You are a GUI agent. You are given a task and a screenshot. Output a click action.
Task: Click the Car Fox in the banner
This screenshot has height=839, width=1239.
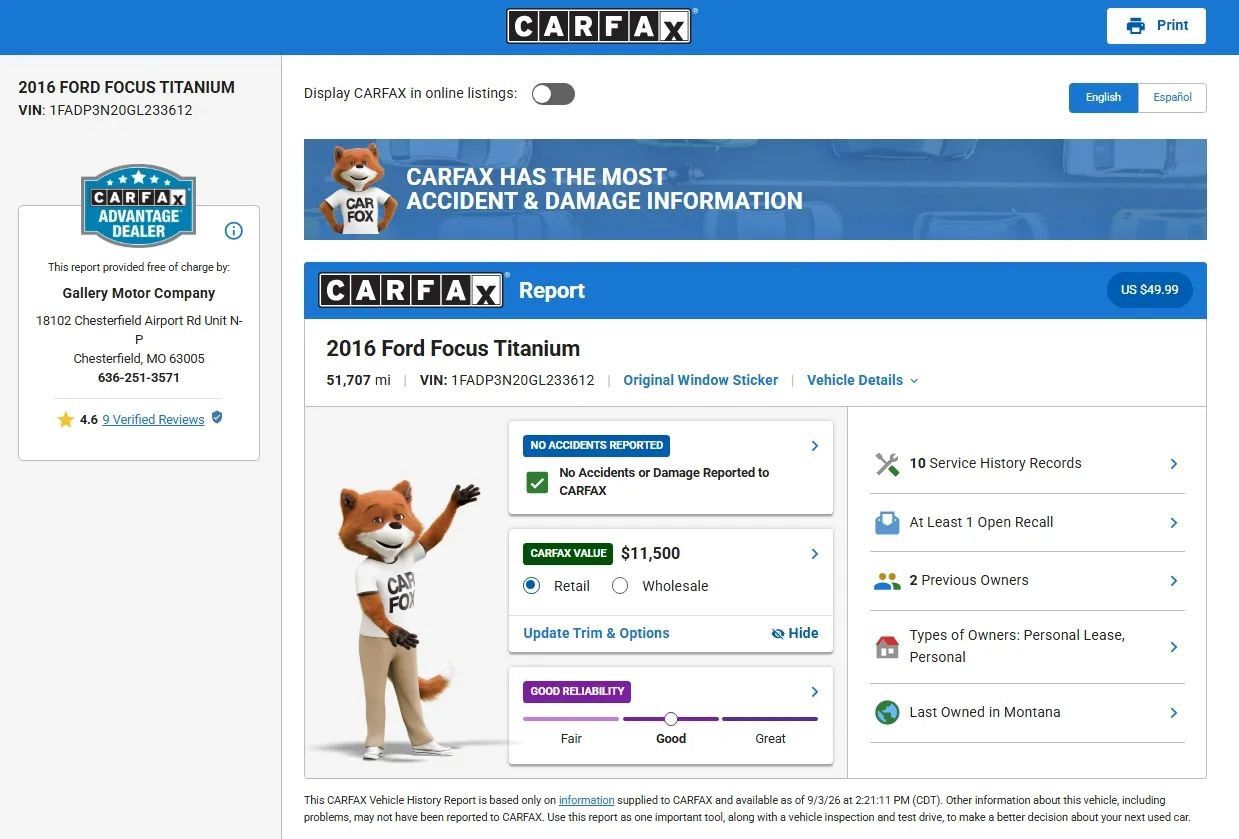click(x=358, y=190)
